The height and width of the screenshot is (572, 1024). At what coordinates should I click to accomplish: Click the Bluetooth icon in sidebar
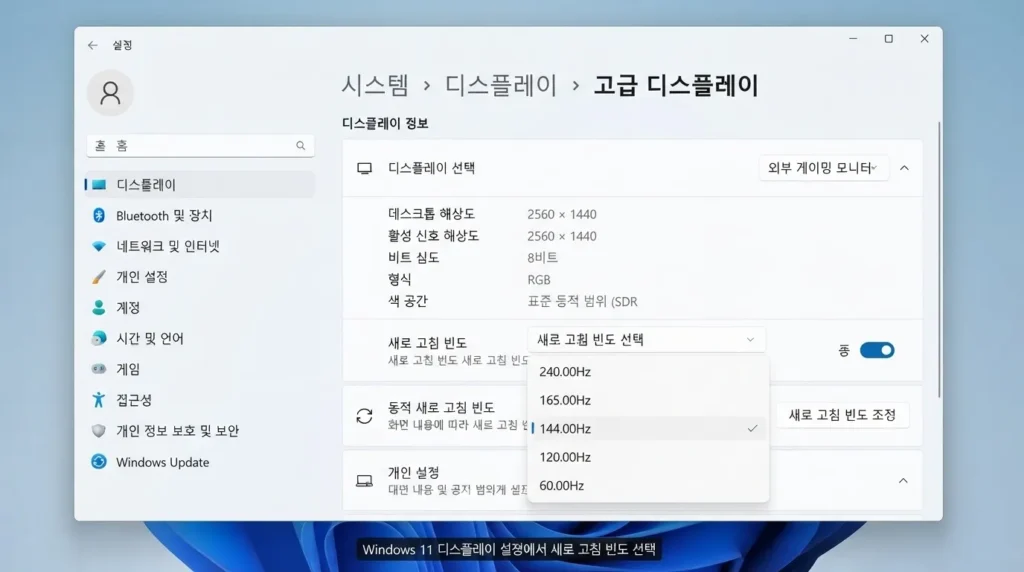[x=99, y=215]
